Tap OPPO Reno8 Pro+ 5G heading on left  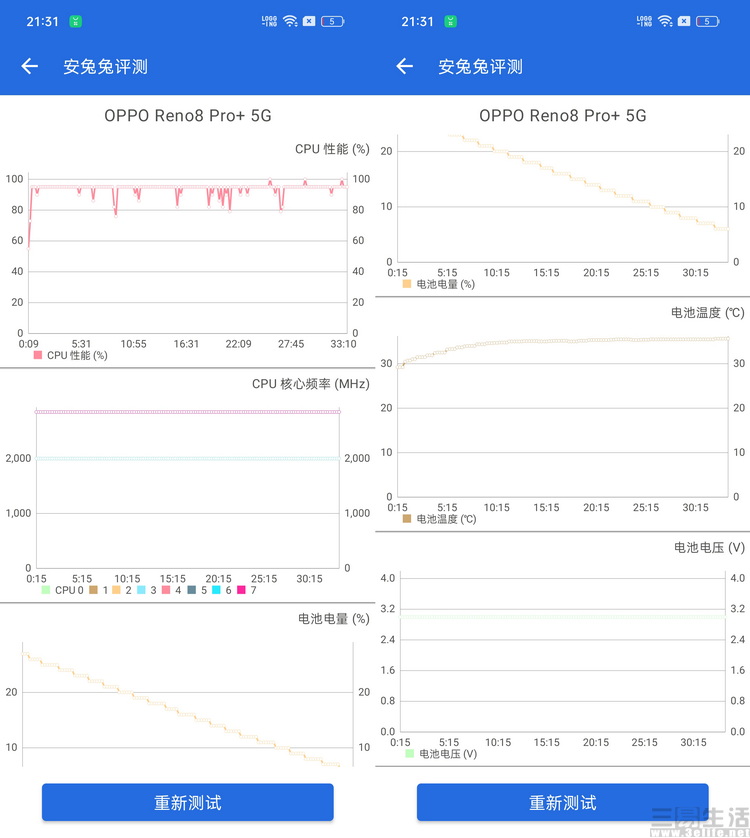click(x=188, y=115)
